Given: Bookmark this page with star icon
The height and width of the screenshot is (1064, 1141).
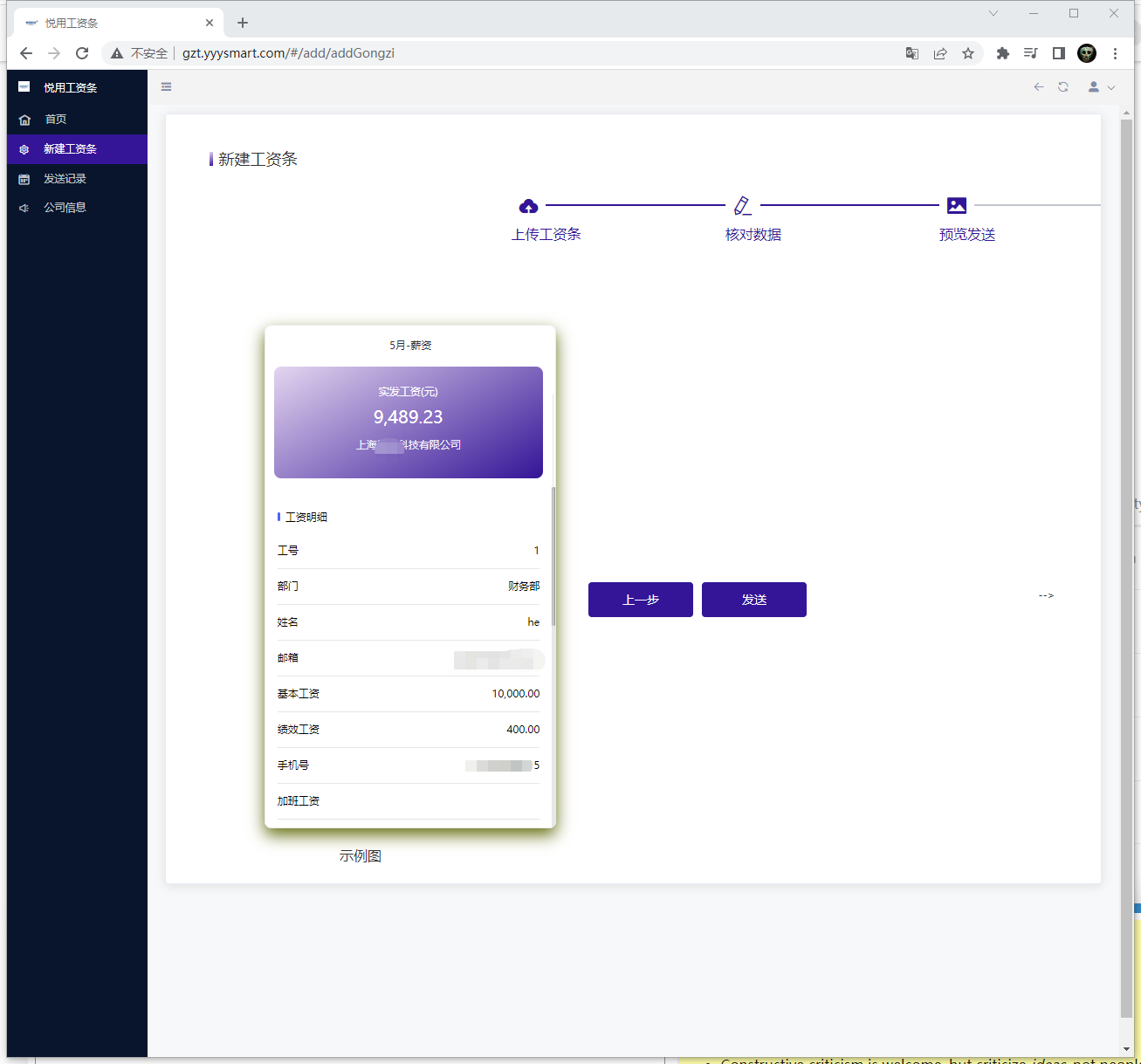Looking at the screenshot, I should tap(968, 53).
